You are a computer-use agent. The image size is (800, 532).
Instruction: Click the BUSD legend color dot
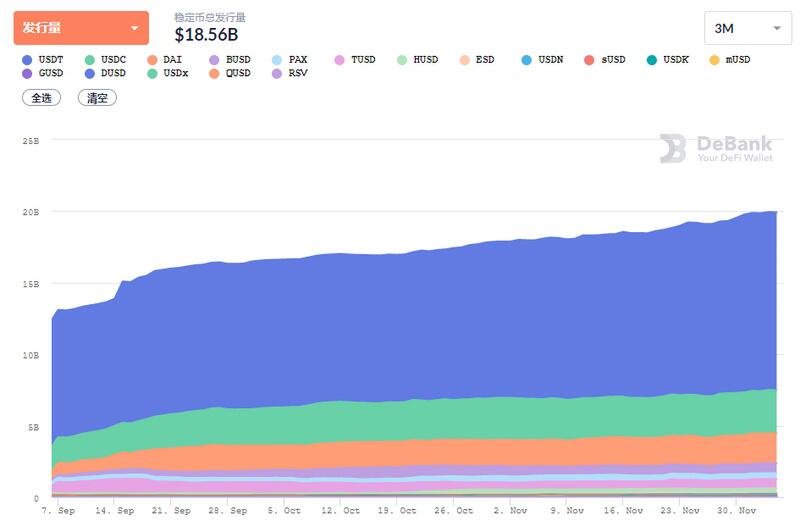214,60
